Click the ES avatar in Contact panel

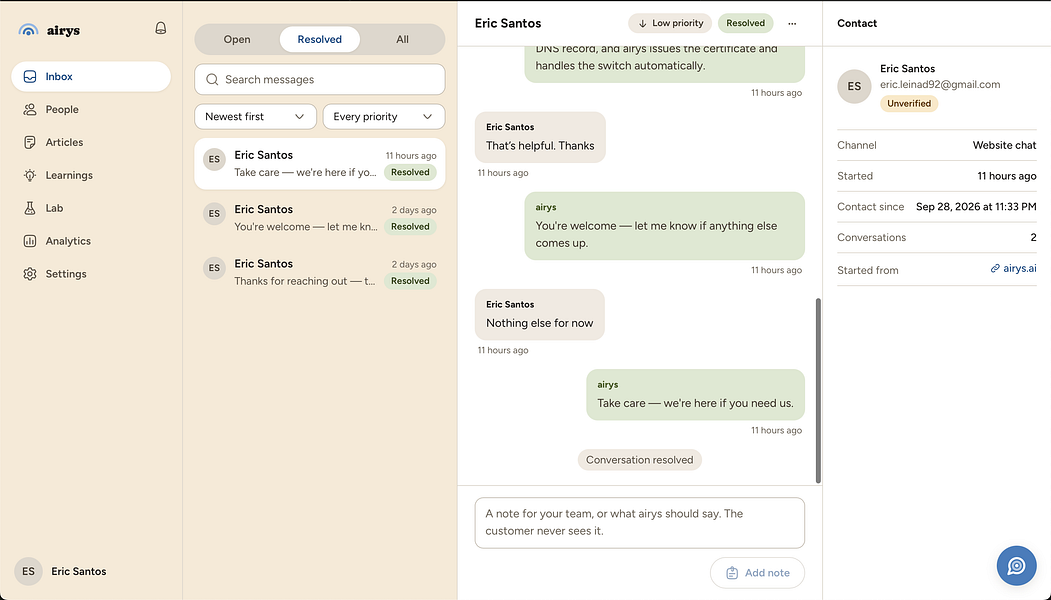click(x=854, y=86)
